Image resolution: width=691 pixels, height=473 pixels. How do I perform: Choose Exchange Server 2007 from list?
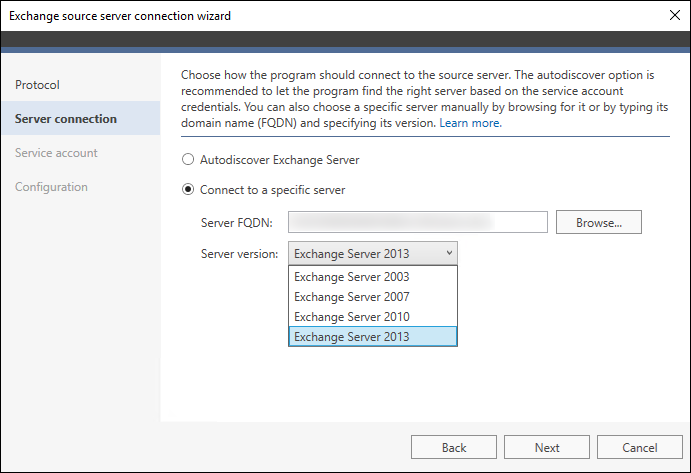pos(373,297)
